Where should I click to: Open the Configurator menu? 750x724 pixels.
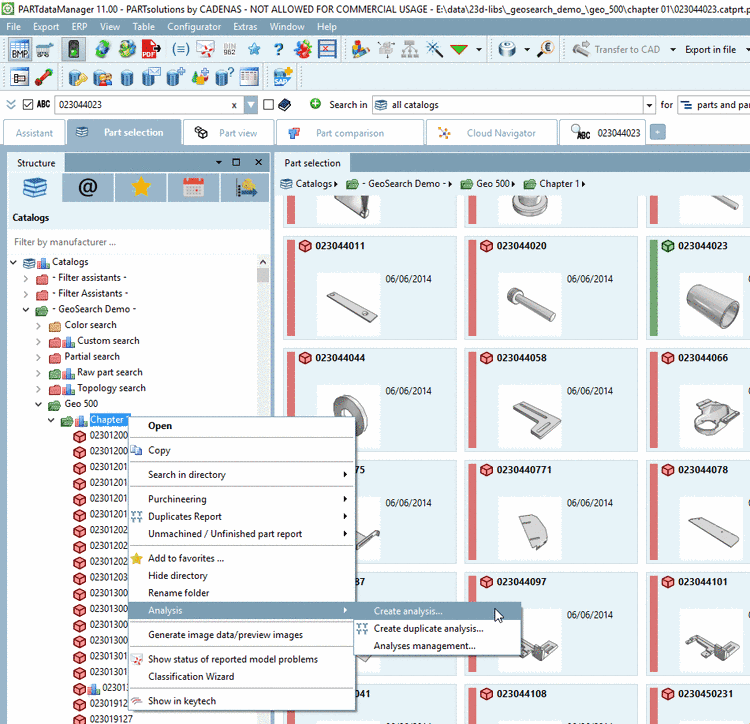(x=194, y=27)
